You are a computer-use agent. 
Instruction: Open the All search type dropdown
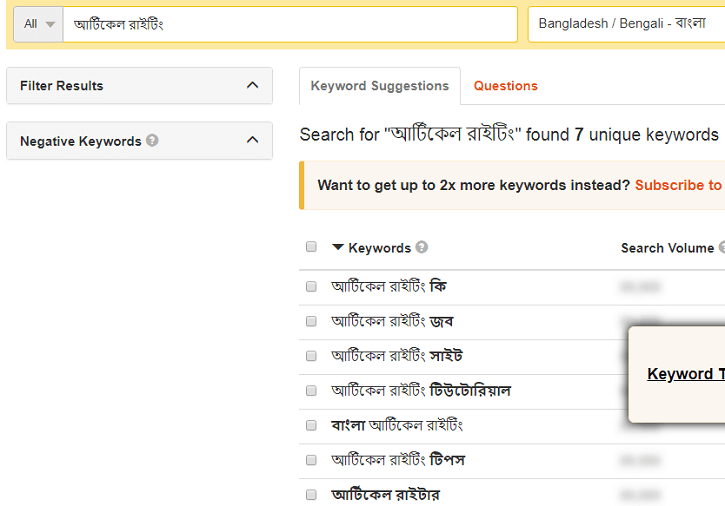38,24
